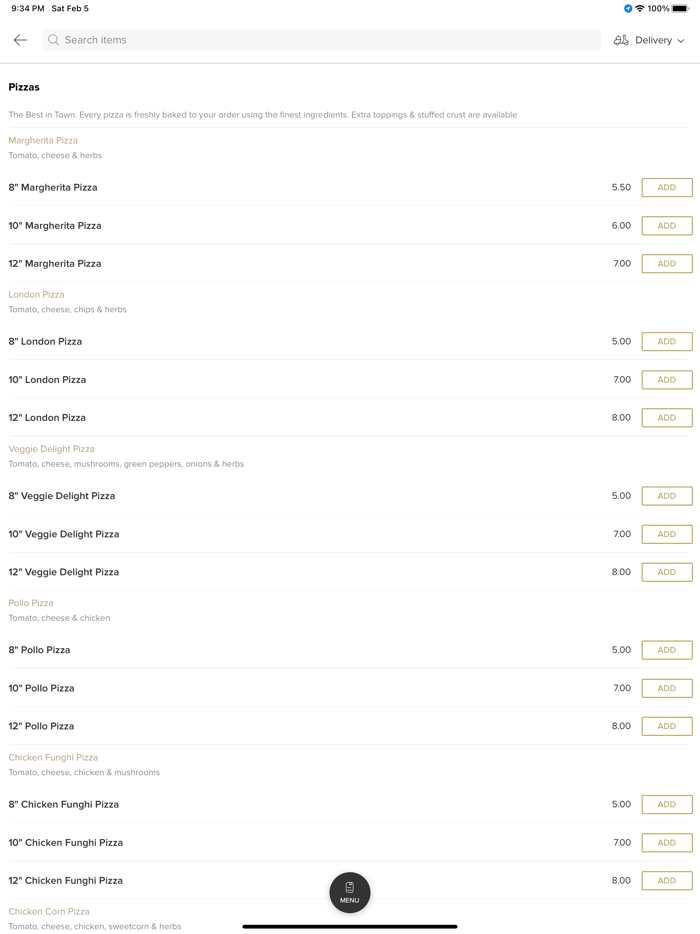Image resolution: width=700 pixels, height=934 pixels.
Task: Open the floating MENU button
Action: 350,892
